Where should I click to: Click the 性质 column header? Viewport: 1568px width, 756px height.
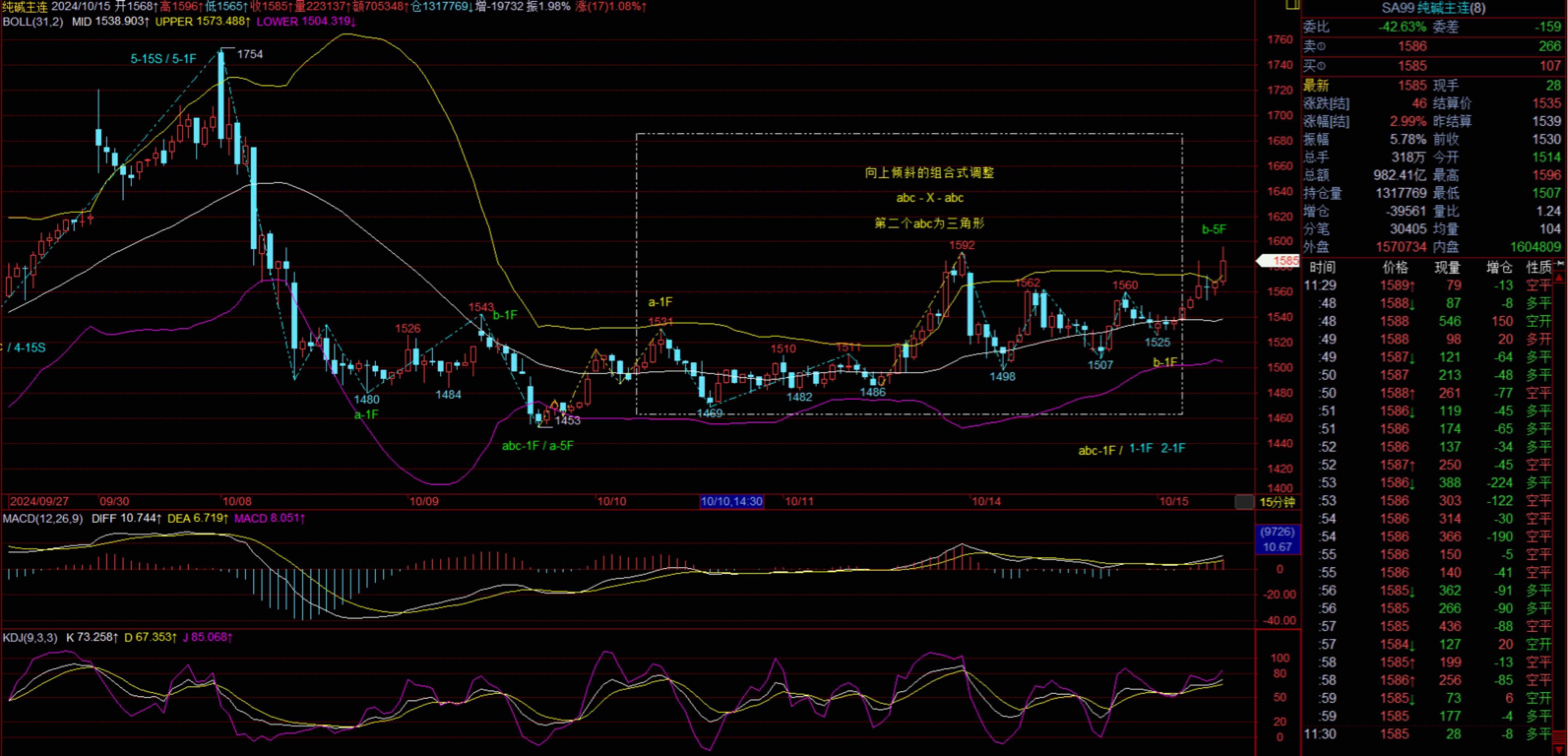pyautogui.click(x=1539, y=267)
